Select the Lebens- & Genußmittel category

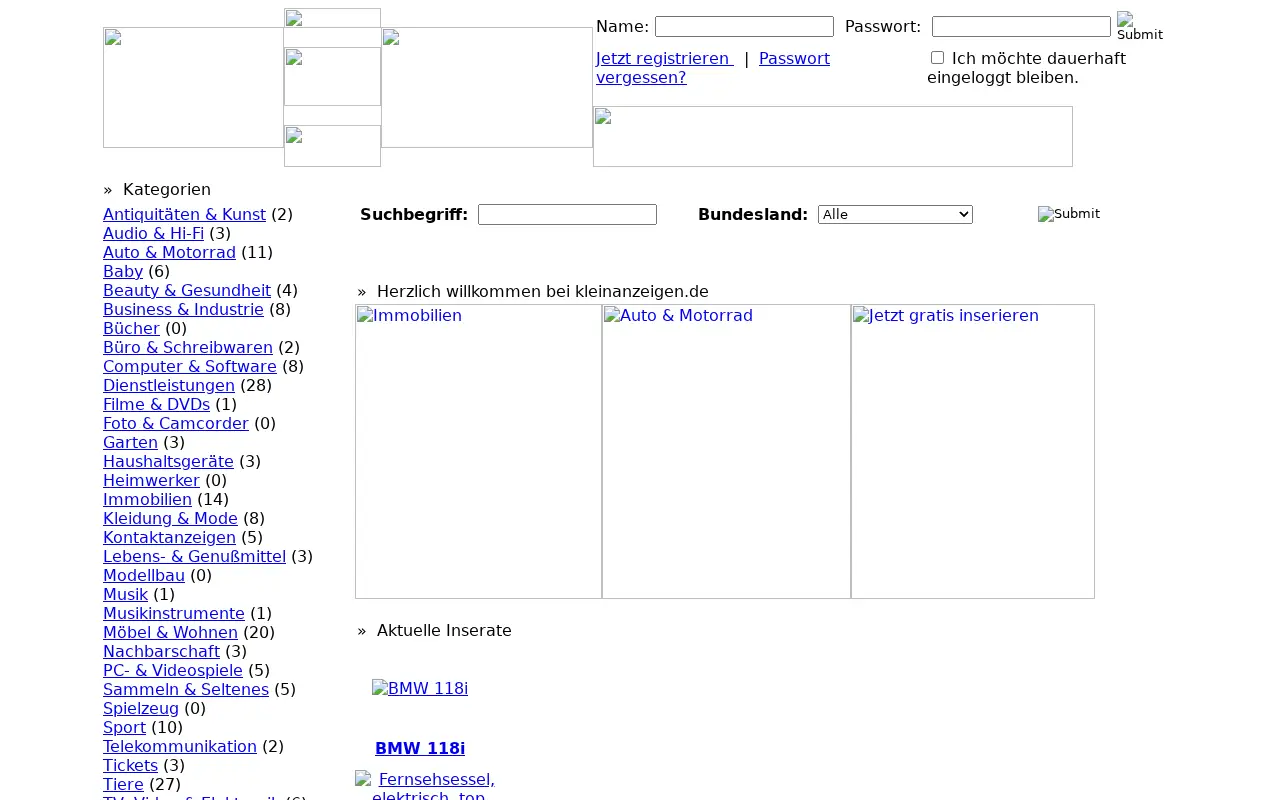(194, 556)
